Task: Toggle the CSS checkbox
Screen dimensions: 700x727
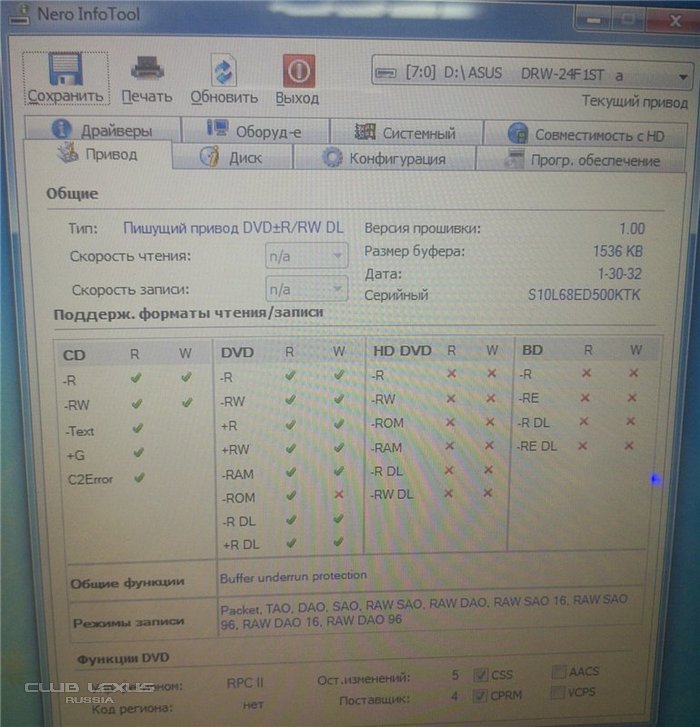Action: coord(481,675)
